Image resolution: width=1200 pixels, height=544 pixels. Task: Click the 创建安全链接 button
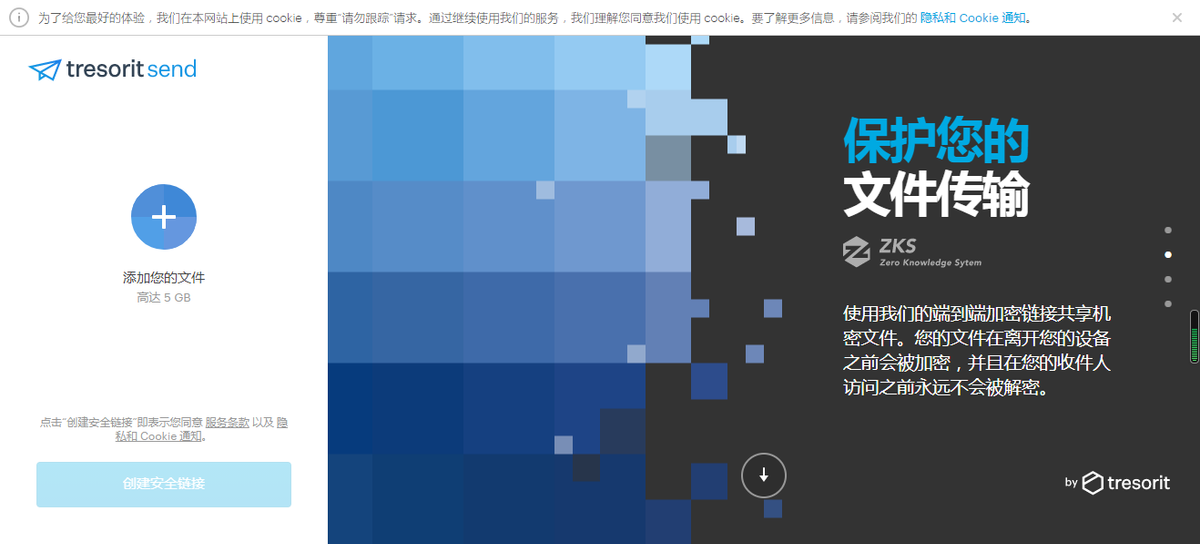[164, 484]
